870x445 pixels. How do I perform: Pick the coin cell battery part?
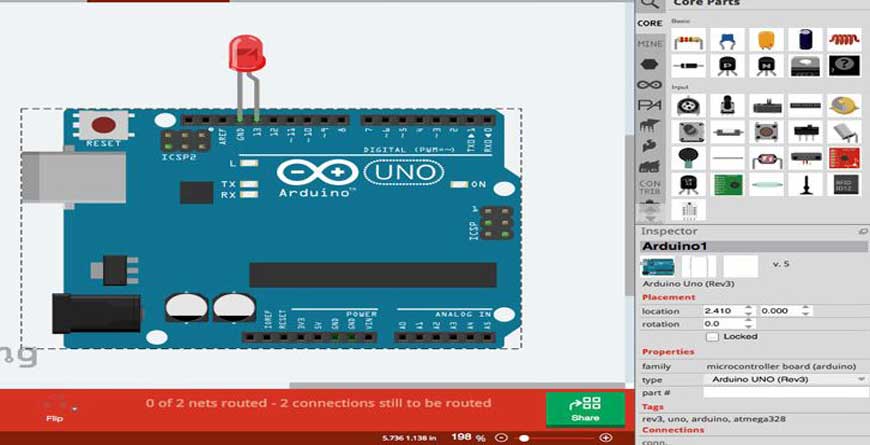coord(844,105)
